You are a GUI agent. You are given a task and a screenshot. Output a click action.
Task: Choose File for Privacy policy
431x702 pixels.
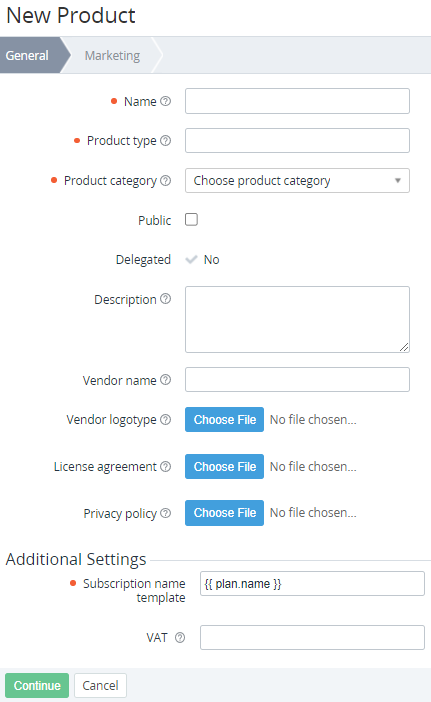point(225,513)
